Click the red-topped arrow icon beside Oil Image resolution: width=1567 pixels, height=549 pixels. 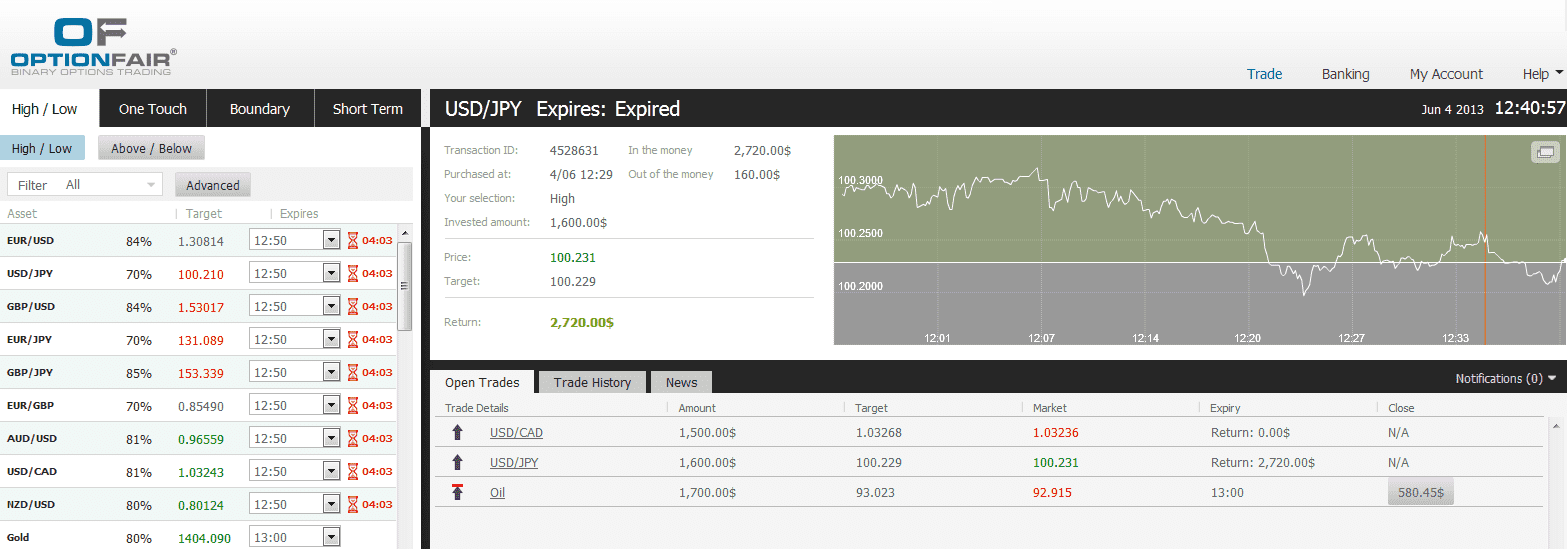click(458, 492)
